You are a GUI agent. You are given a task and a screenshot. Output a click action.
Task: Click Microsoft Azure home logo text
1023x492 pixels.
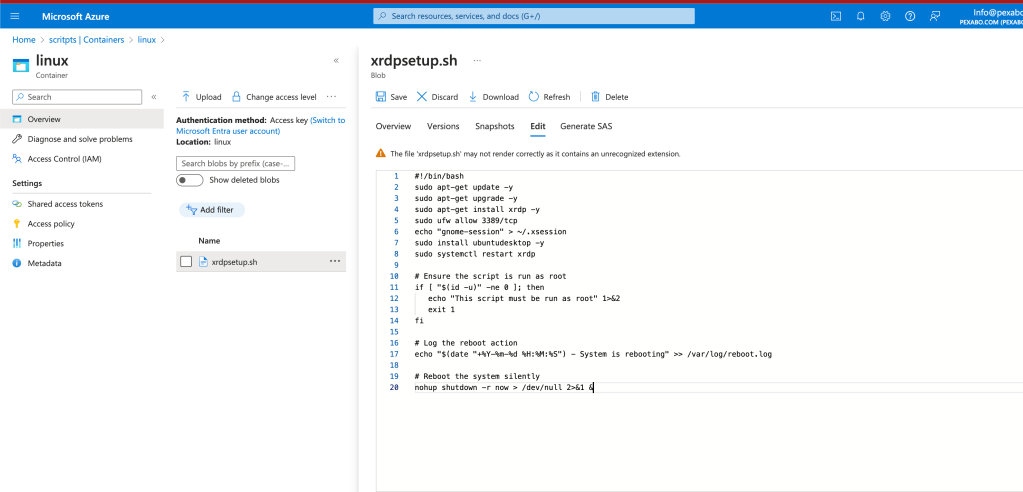tap(76, 16)
